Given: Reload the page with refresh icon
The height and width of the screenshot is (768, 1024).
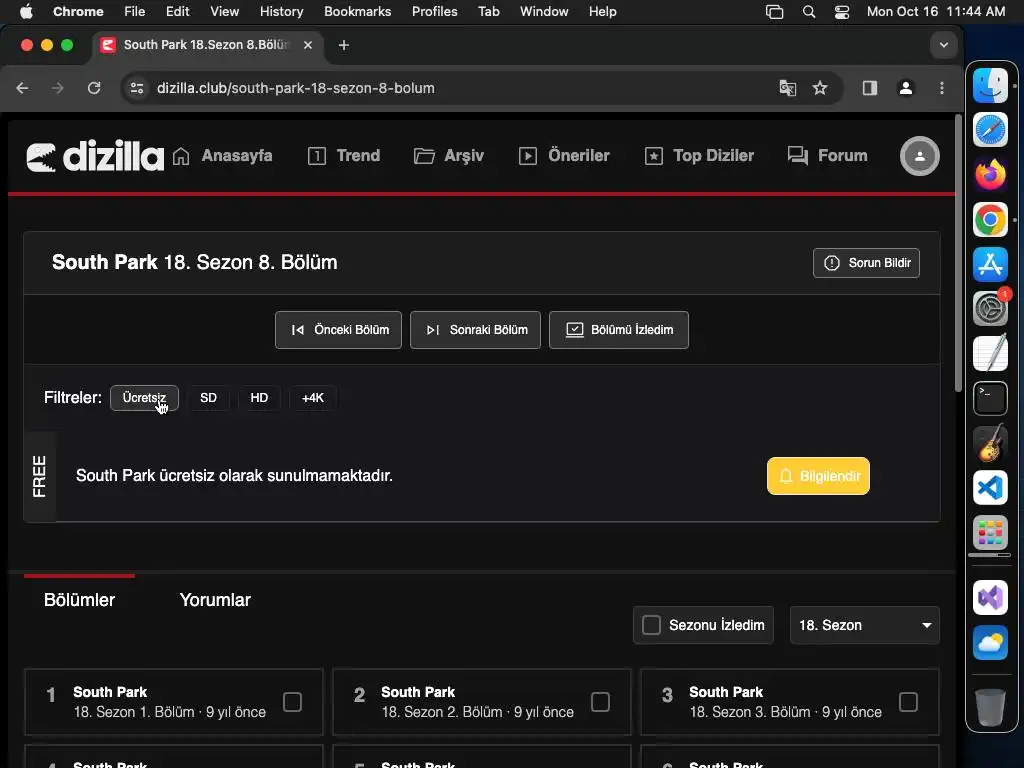Looking at the screenshot, I should click(x=94, y=88).
